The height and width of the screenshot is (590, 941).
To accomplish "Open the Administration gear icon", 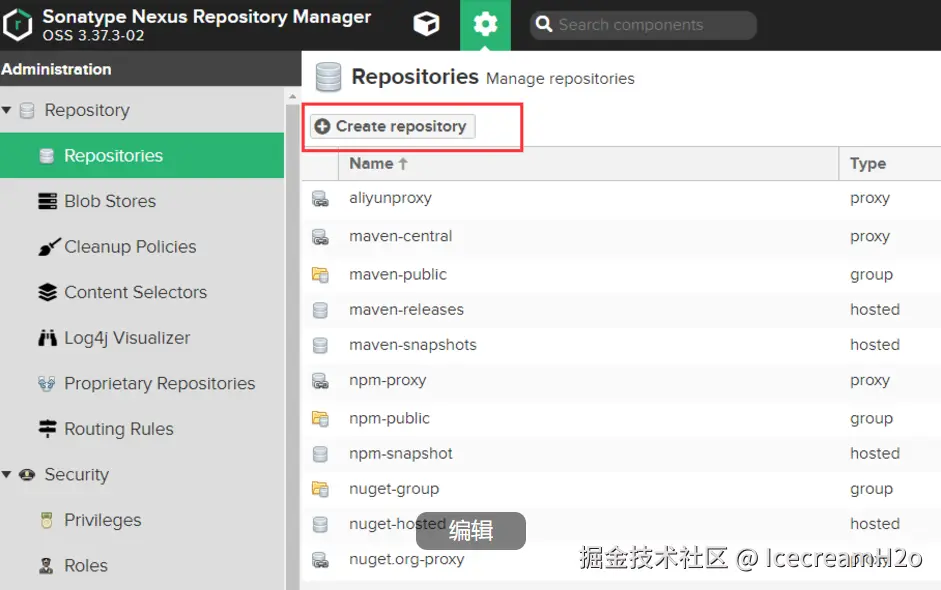I will (x=485, y=25).
